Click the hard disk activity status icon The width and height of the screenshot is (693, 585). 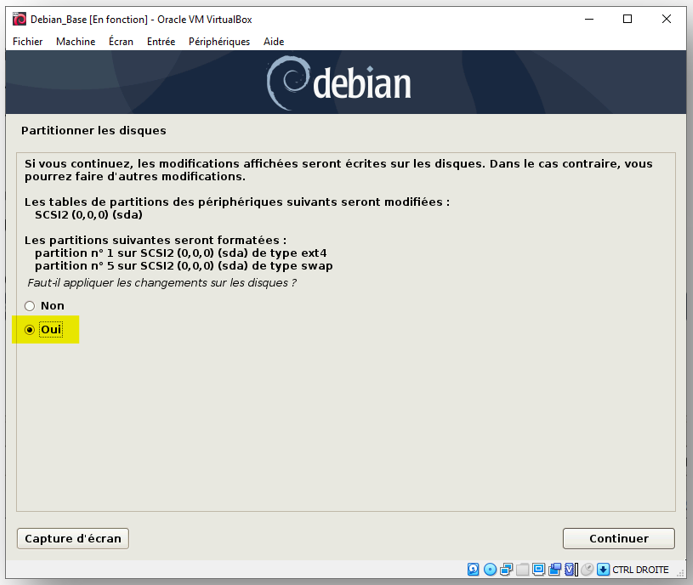(x=473, y=569)
